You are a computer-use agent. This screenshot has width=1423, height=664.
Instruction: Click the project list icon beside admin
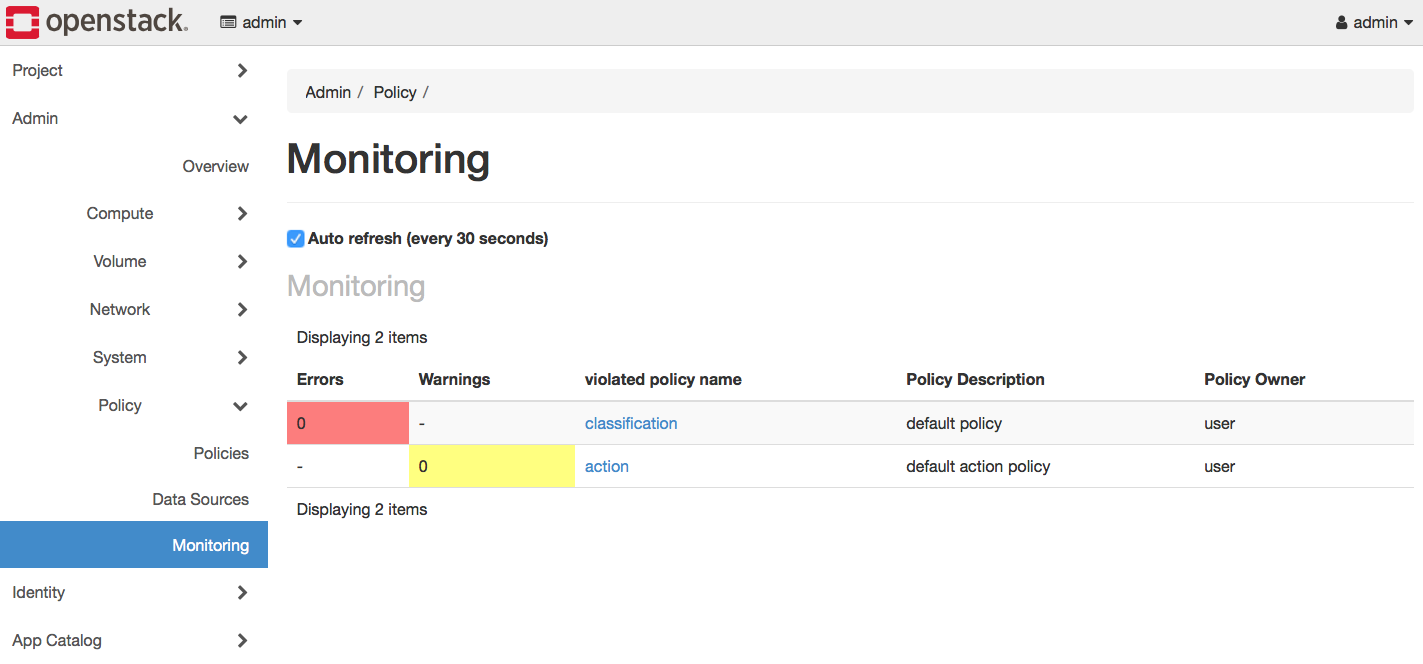pos(228,22)
